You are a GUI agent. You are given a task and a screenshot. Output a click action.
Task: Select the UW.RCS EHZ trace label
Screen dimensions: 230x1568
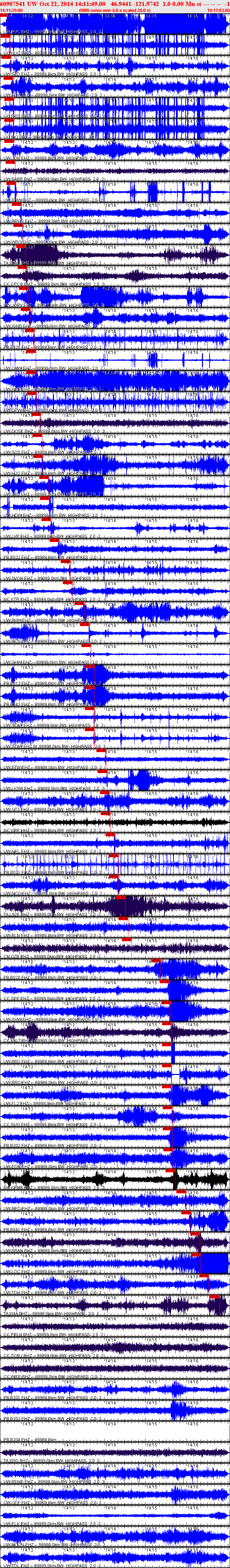coord(54,640)
